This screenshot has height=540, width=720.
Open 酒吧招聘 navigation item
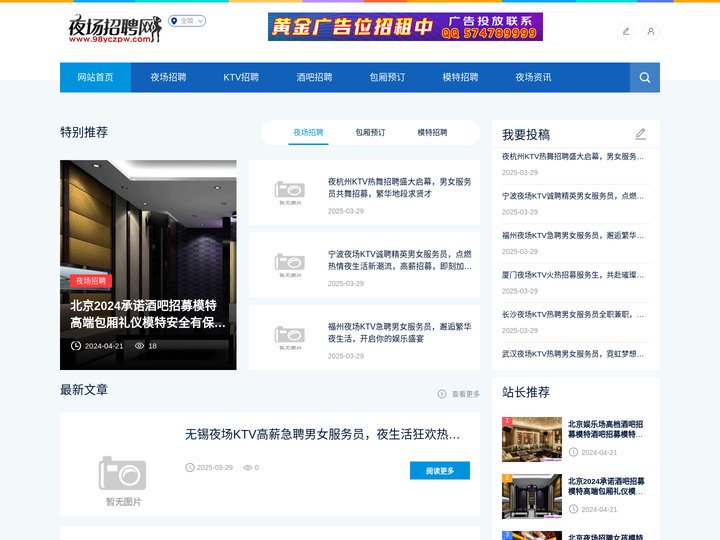314,77
